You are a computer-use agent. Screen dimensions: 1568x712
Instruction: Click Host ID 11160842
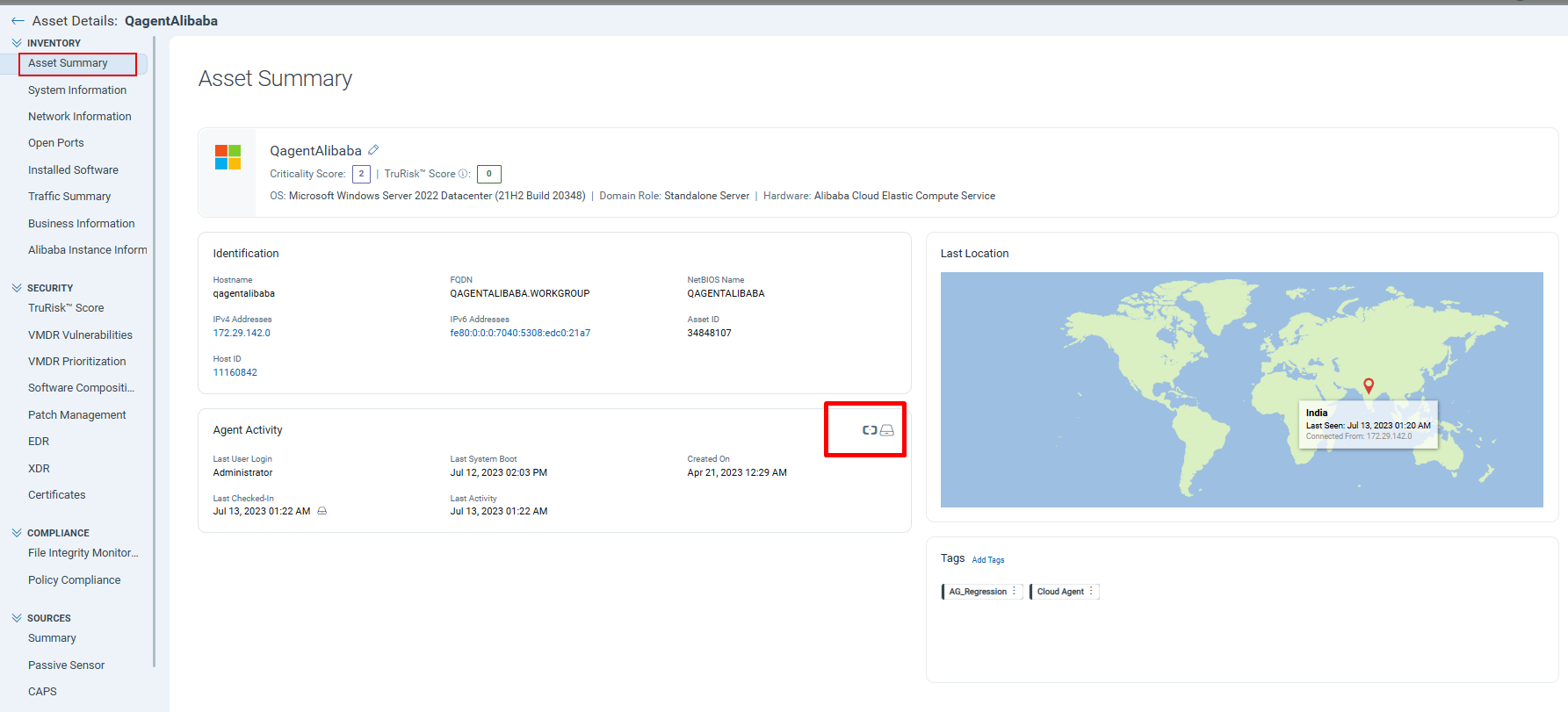click(x=235, y=372)
